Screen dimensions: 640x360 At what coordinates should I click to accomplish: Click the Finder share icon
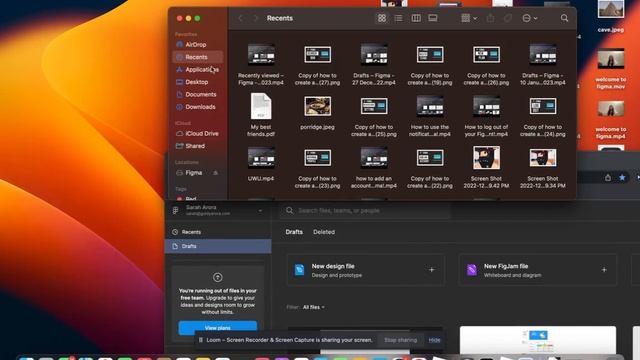tap(490, 18)
